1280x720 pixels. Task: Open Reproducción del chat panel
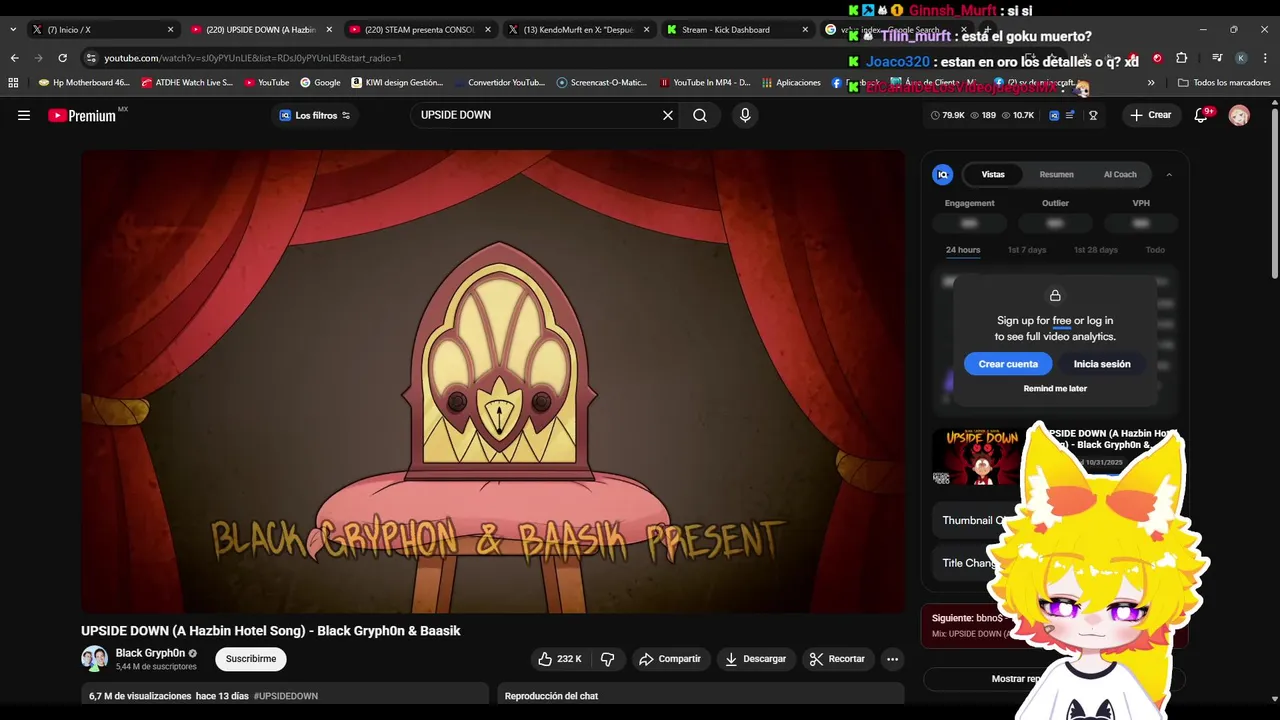[700, 696]
